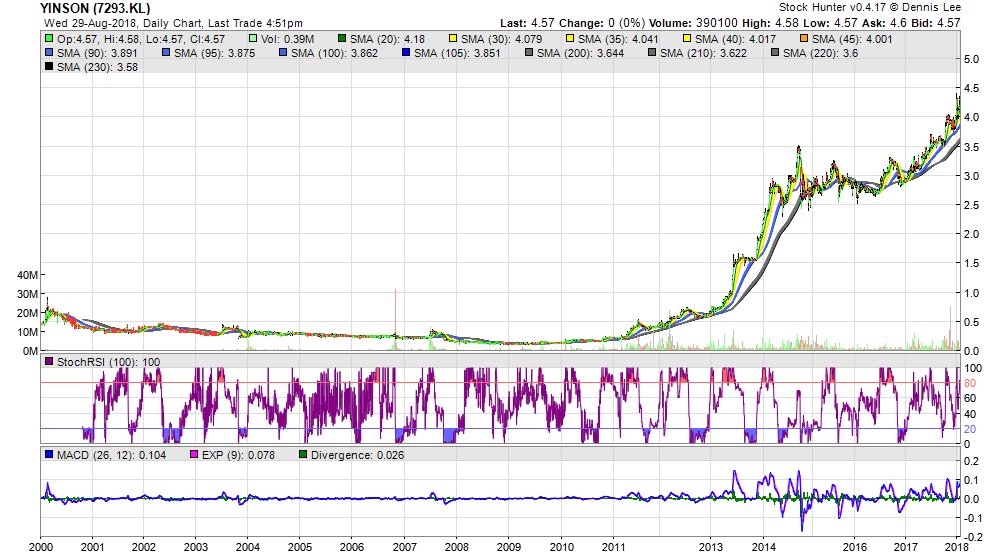The width and height of the screenshot is (1000, 558).
Task: Click the YINSON (7293.KL) chart title
Action: click(x=95, y=8)
